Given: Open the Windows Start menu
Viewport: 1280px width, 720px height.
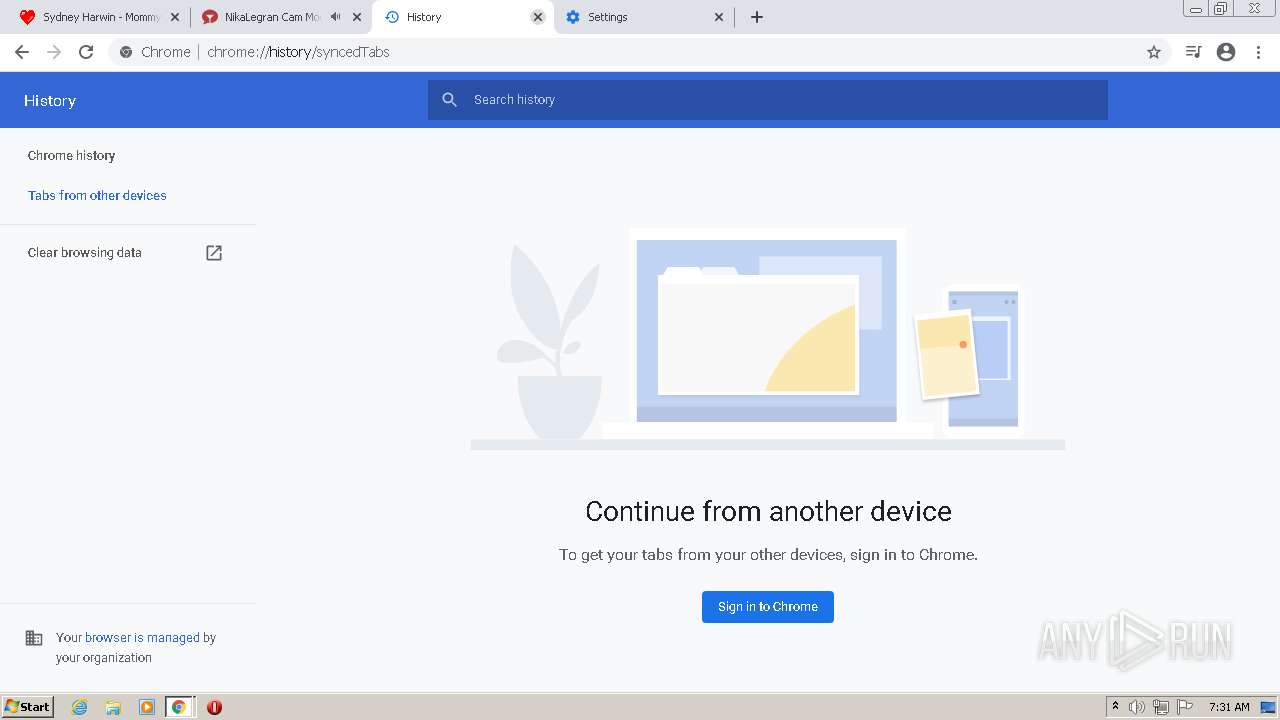Looking at the screenshot, I should click(x=28, y=707).
